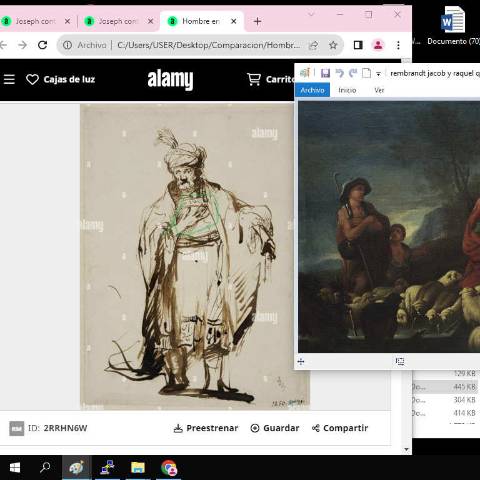Toggle Chrome side panel
Viewport: 480px width, 480px height.
[x=358, y=45]
